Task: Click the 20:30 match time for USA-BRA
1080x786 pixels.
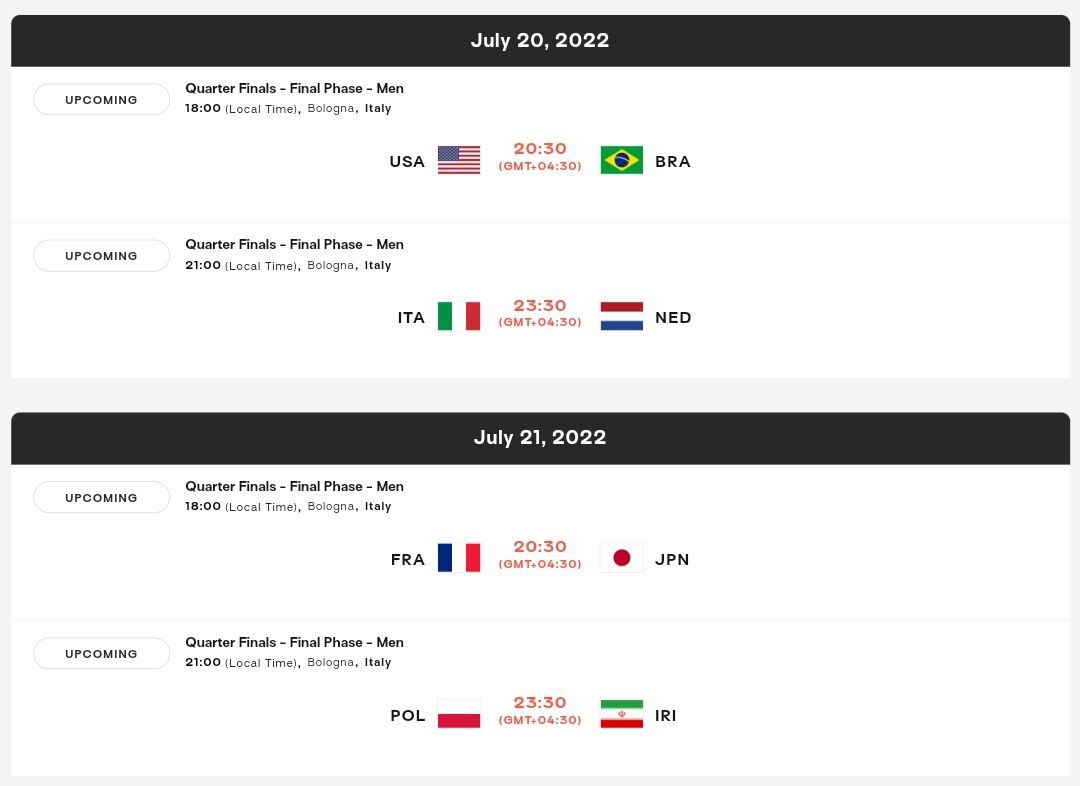Action: pos(540,149)
